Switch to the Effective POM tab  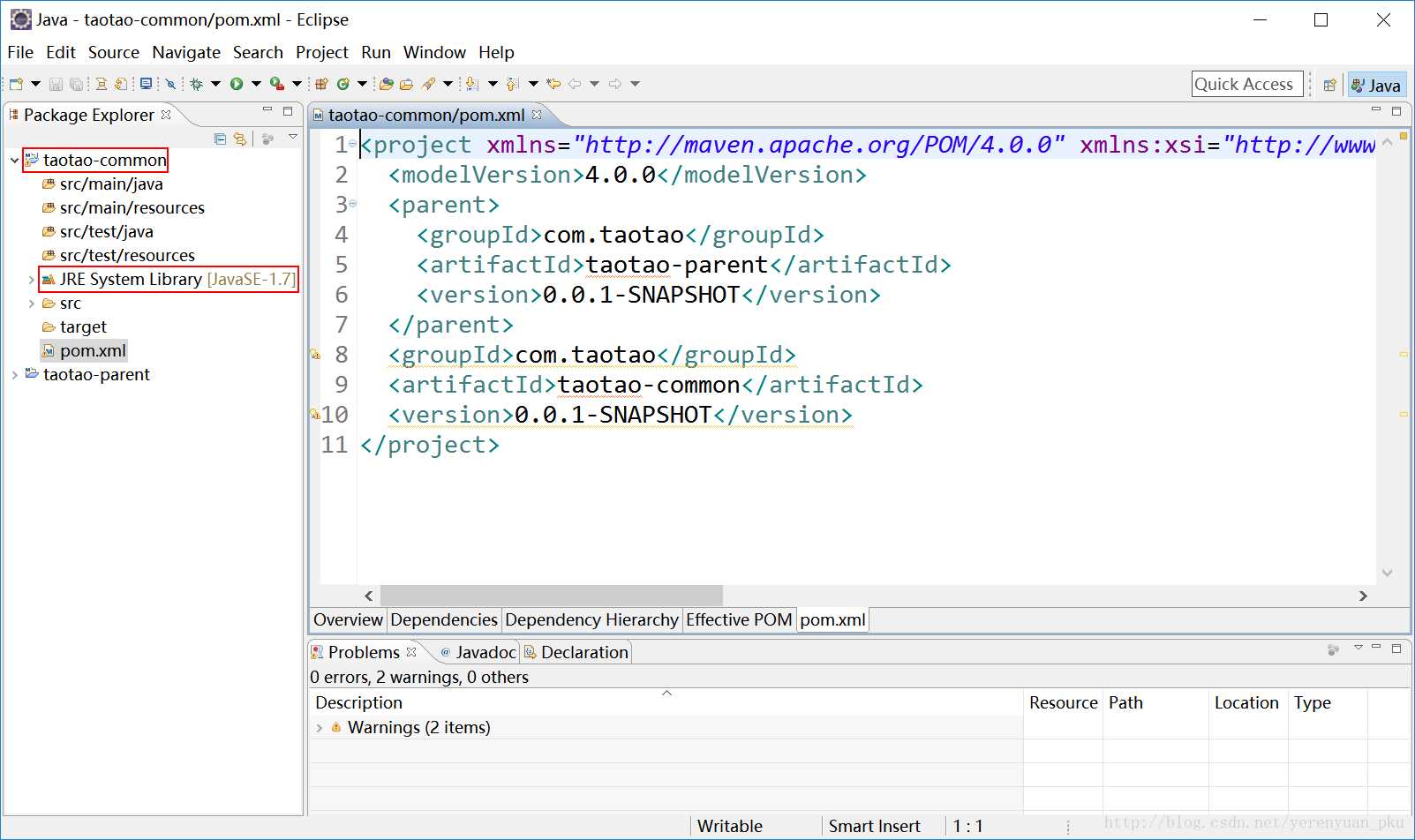point(739,619)
